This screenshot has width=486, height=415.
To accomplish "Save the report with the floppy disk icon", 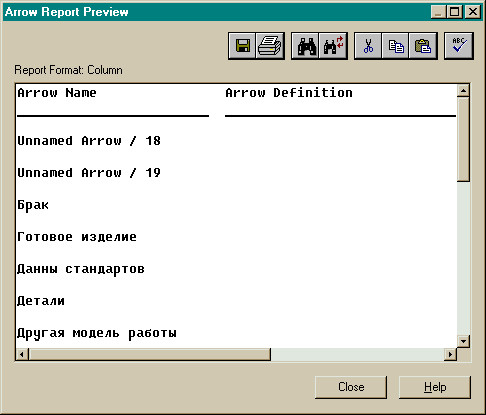I will 242,46.
